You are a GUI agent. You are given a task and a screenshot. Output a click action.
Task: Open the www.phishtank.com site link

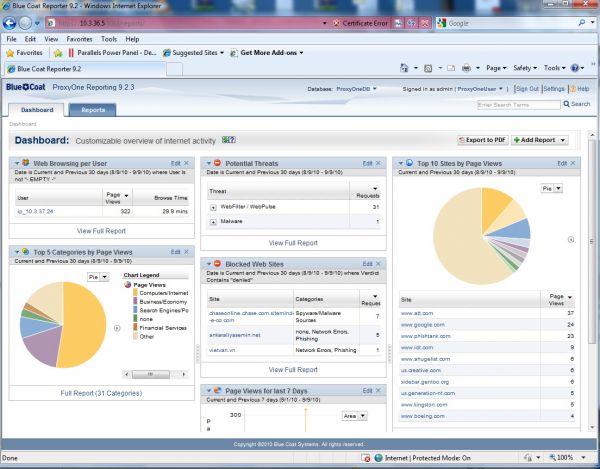[426, 336]
